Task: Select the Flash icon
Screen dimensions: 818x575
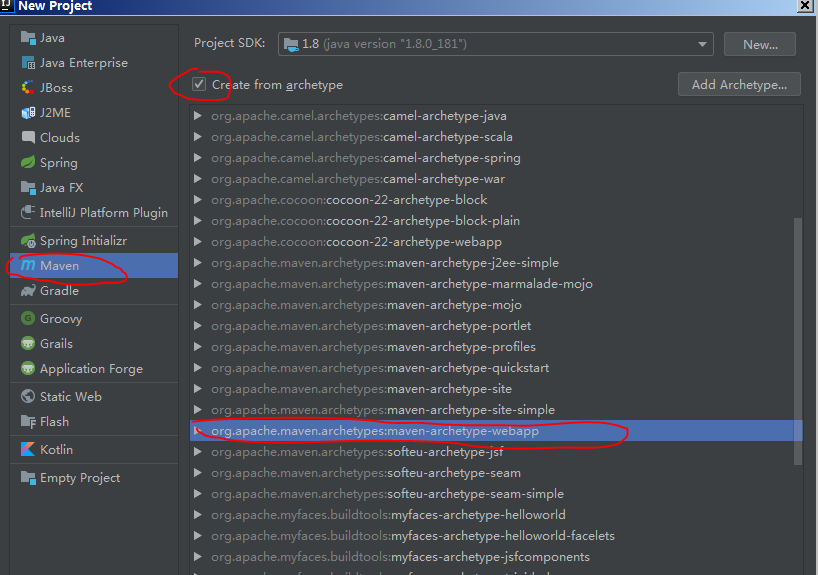Action: 28,422
